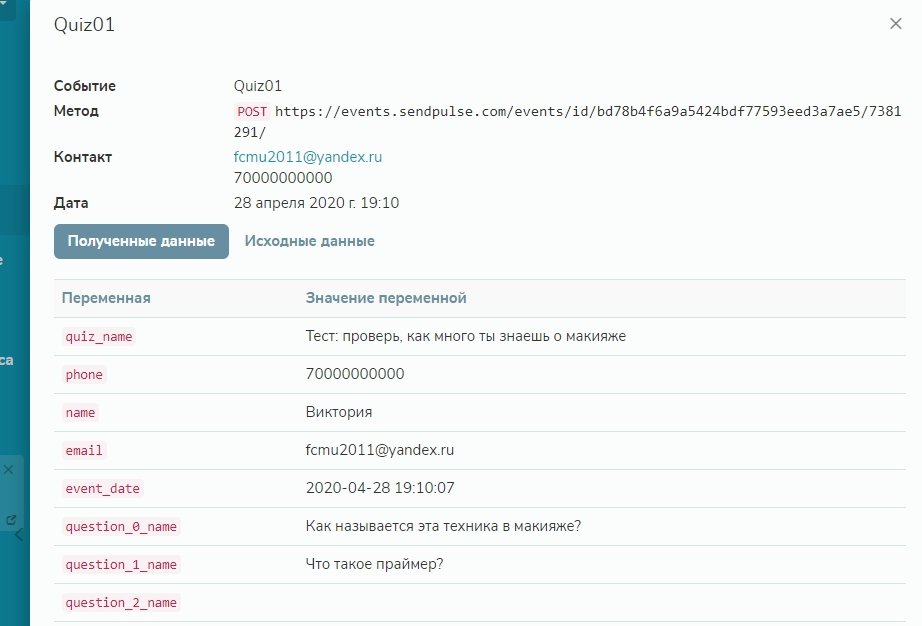Collapse the left sidebar with chevron
This screenshot has width=922, height=626.
coord(17,535)
